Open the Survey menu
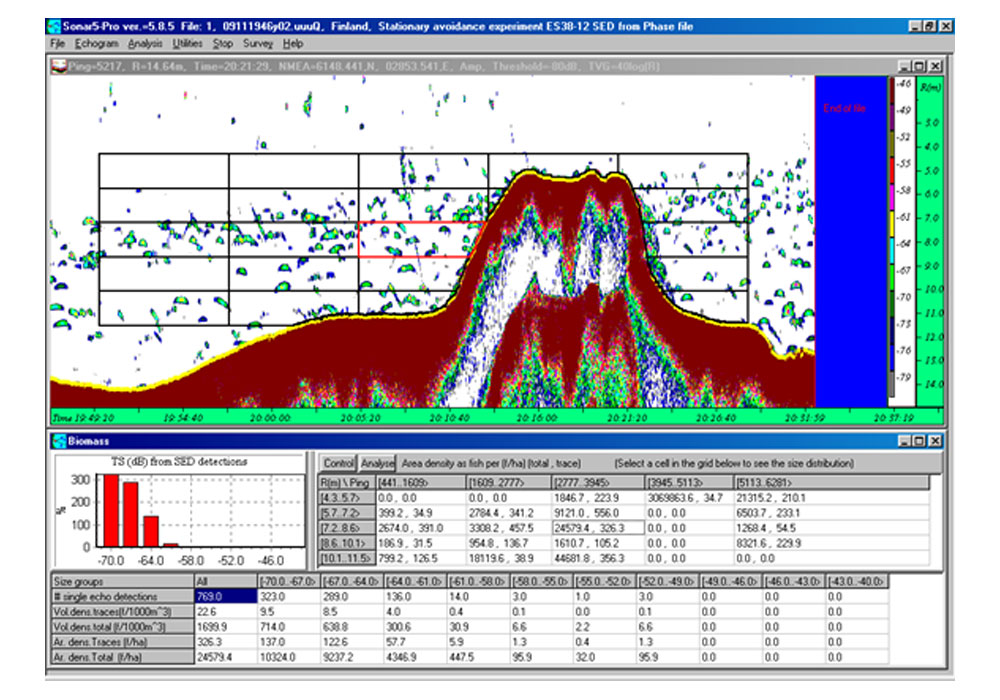 point(258,44)
